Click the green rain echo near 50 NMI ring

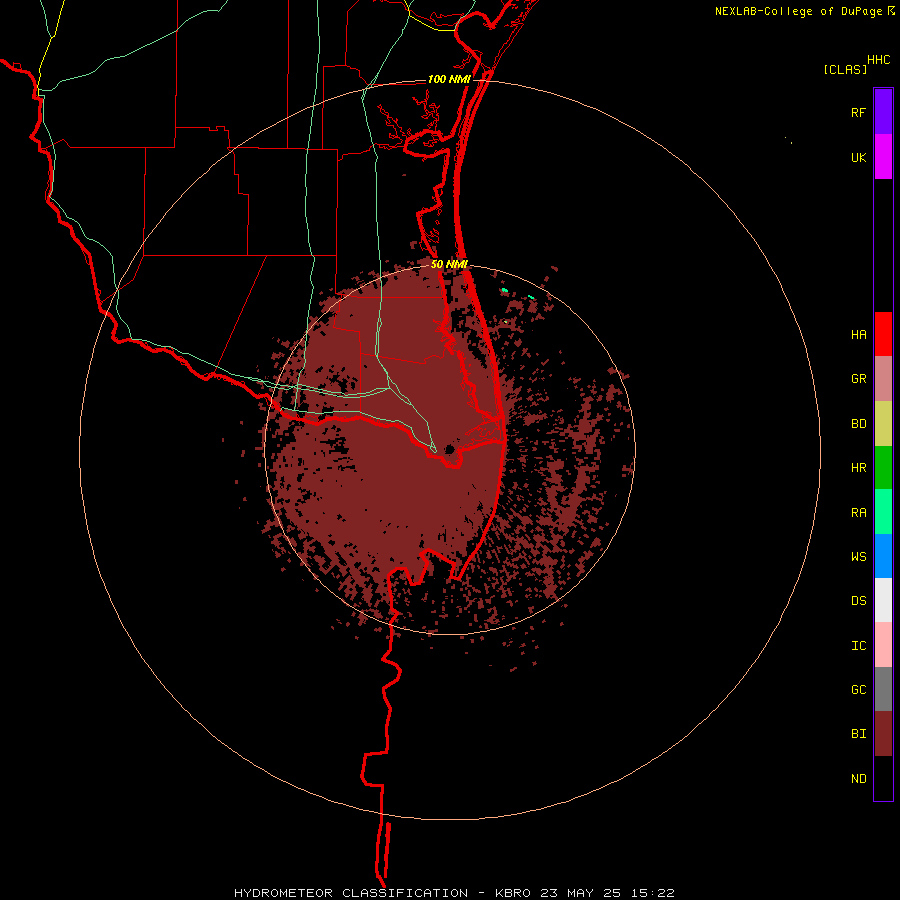505,290
